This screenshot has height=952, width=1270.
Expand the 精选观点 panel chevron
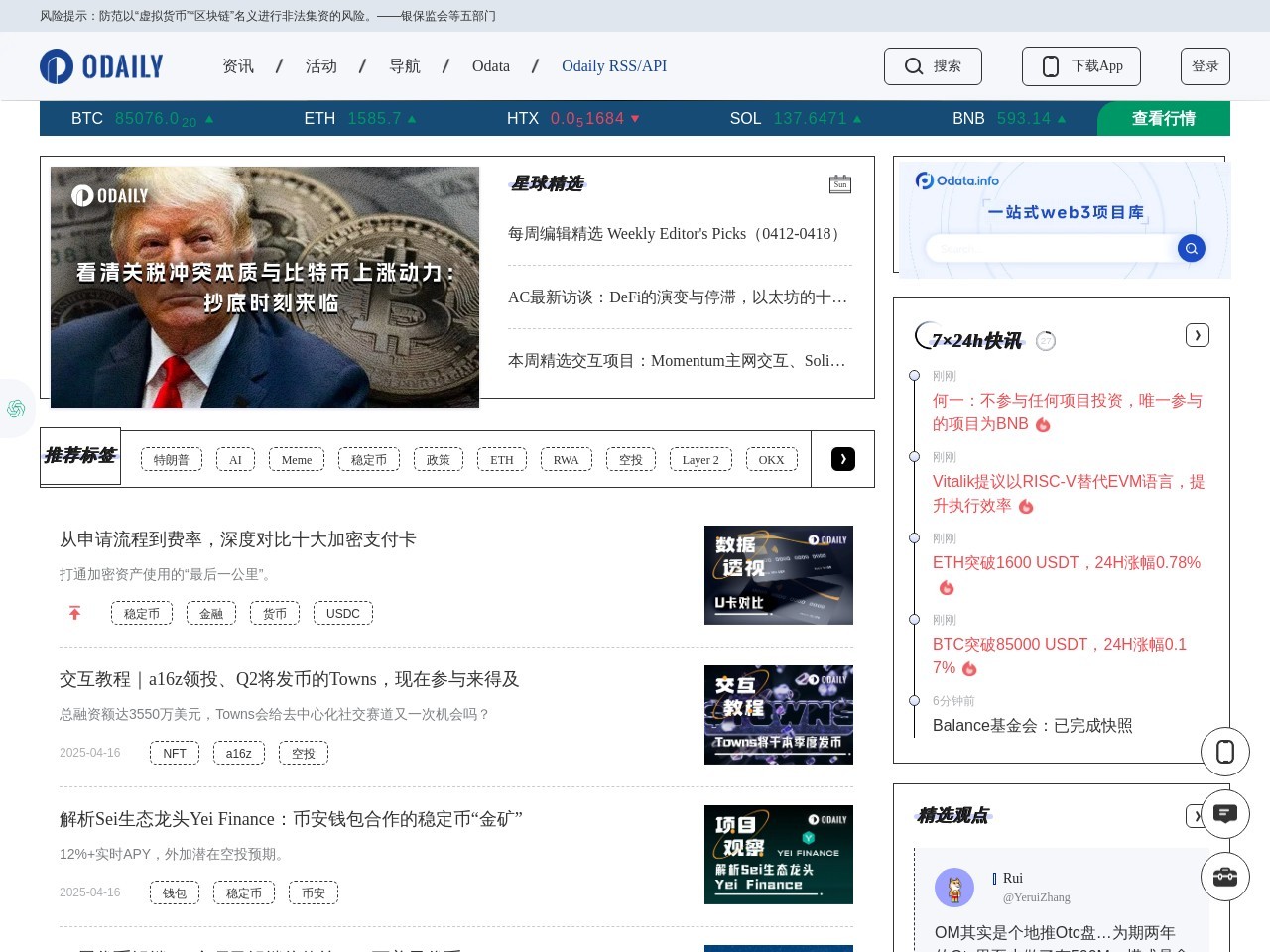(x=1198, y=815)
